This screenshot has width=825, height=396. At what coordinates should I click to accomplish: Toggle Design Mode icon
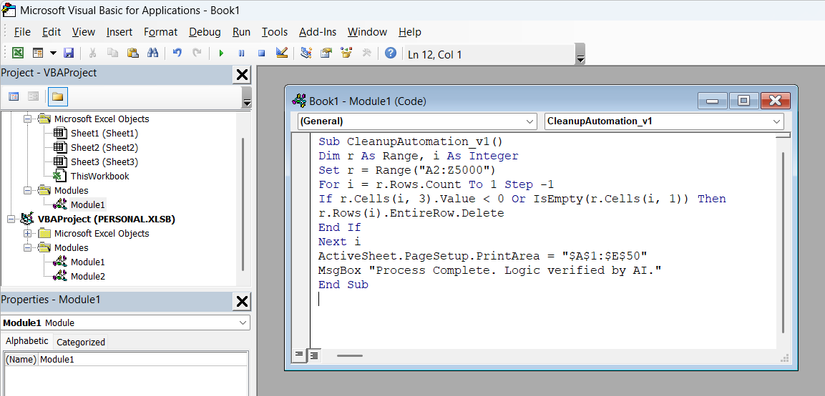[x=281, y=53]
